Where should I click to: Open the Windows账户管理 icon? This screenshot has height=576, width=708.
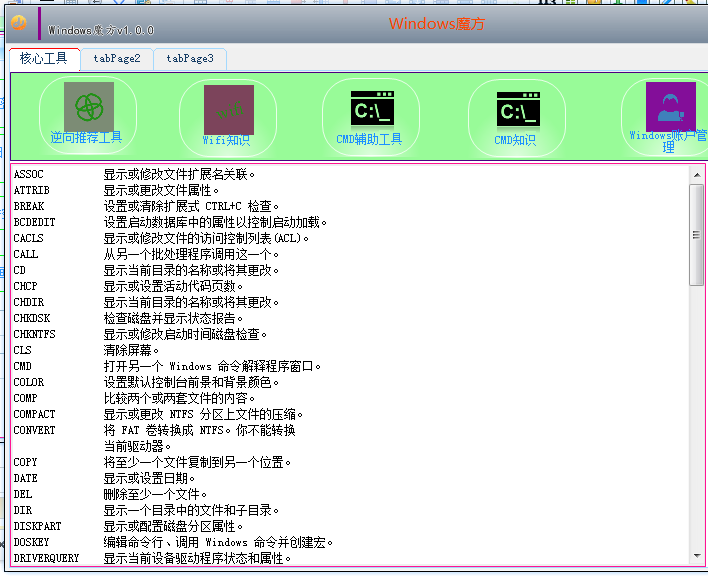click(x=668, y=117)
